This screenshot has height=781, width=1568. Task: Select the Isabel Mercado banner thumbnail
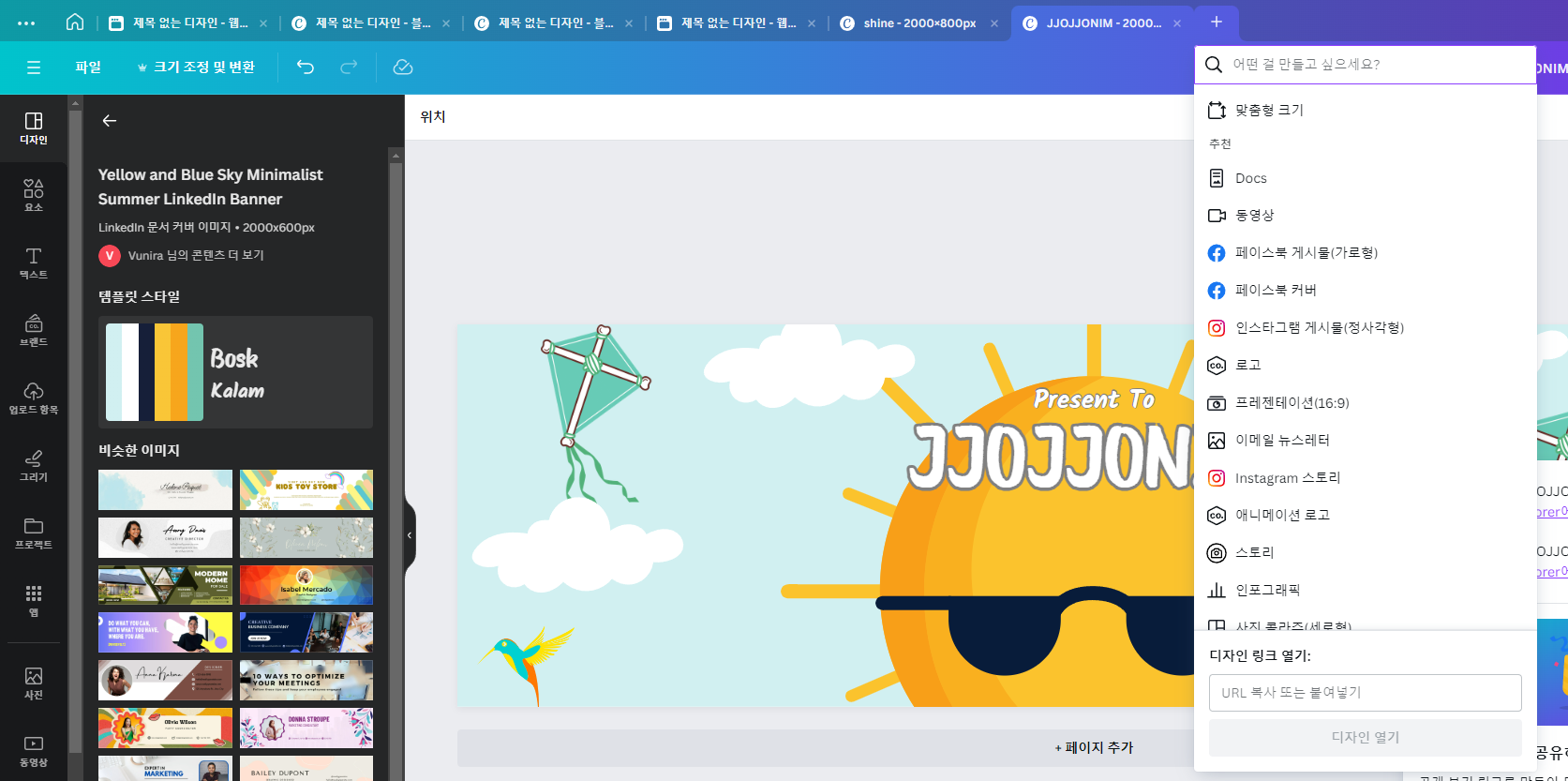[x=306, y=585]
